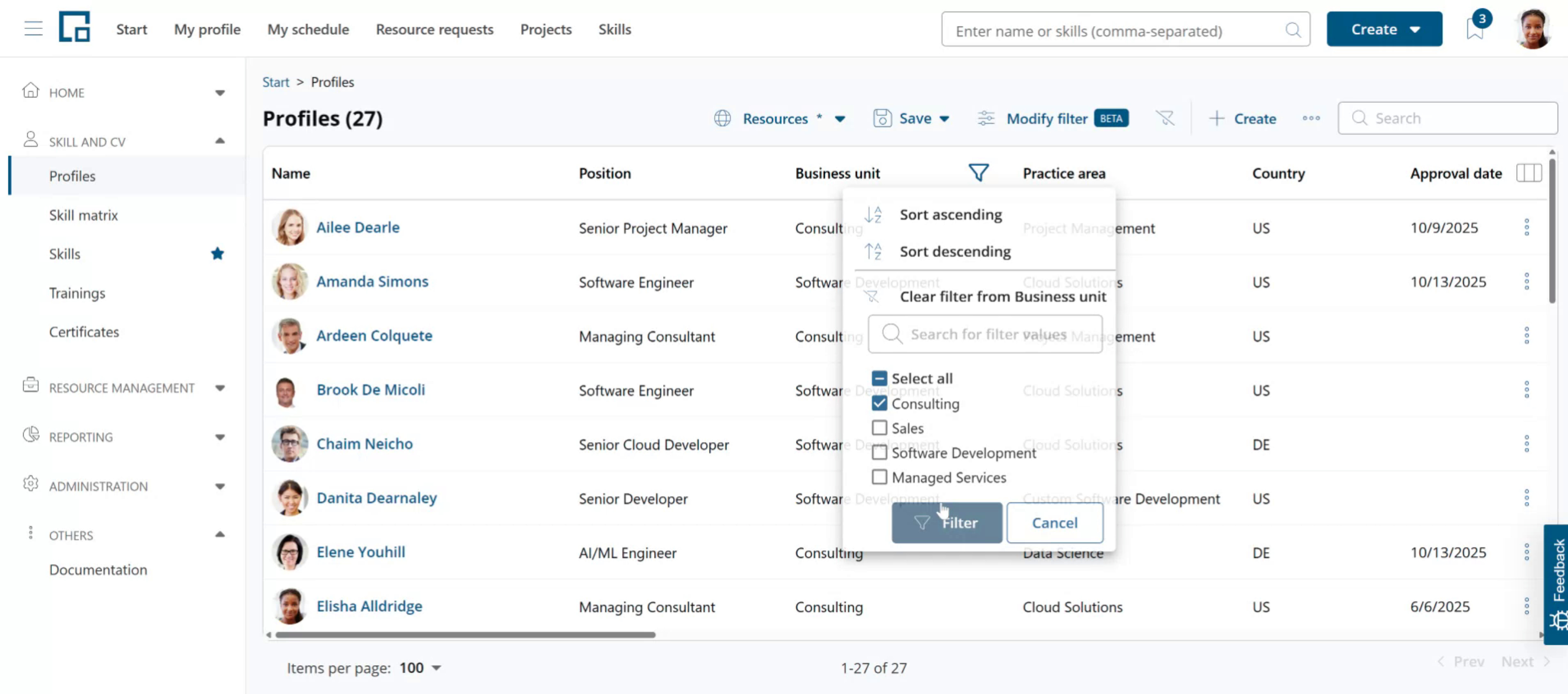The image size is (1568, 694).
Task: Choose Sort descending in filter menu
Action: coord(954,251)
